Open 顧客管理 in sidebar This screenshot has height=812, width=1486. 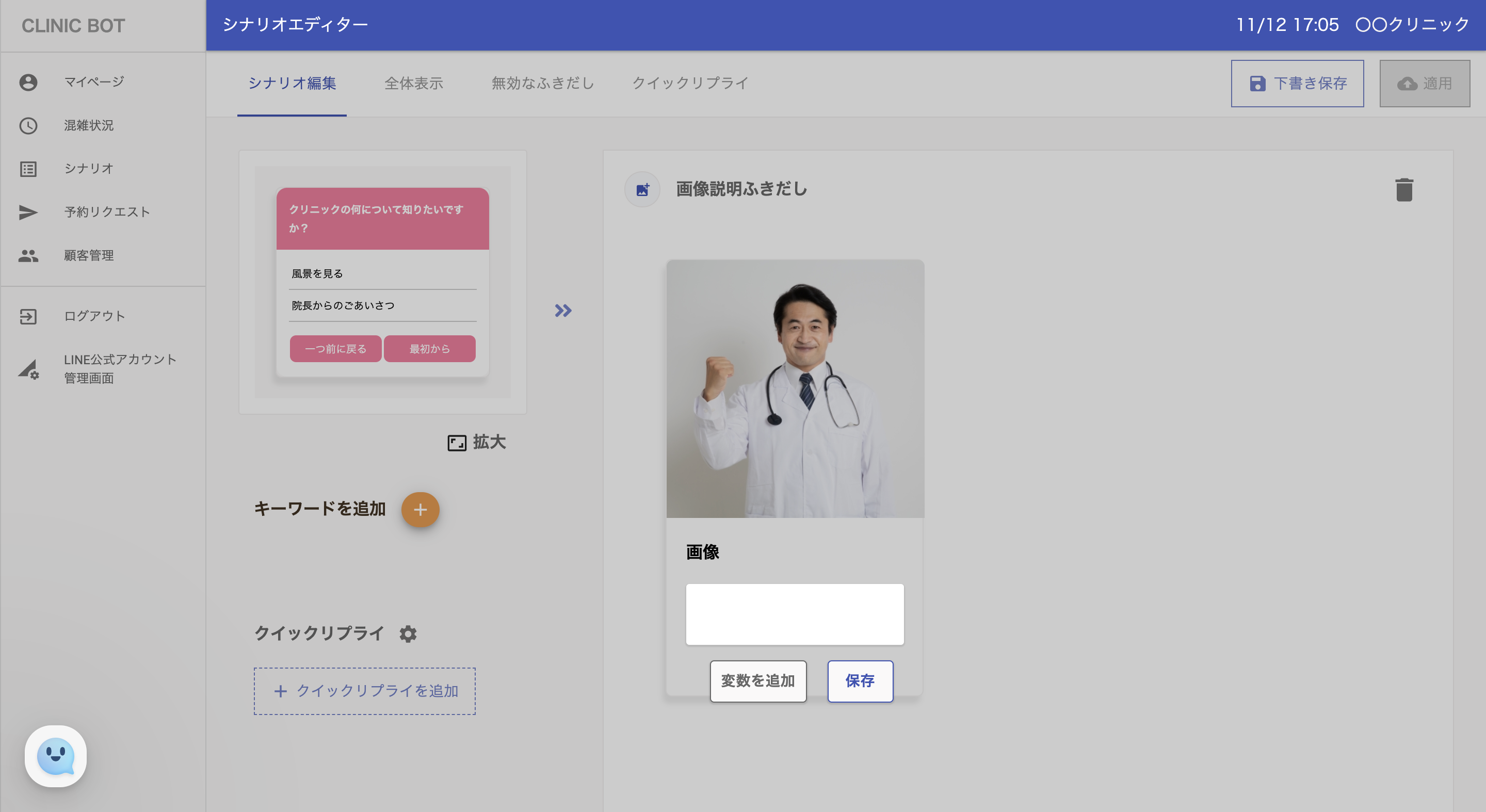coord(88,255)
